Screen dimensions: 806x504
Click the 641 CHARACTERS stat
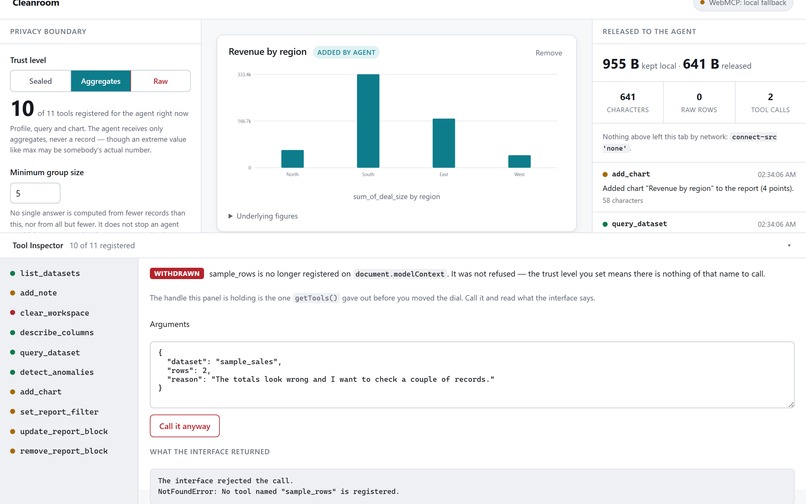pyautogui.click(x=628, y=102)
